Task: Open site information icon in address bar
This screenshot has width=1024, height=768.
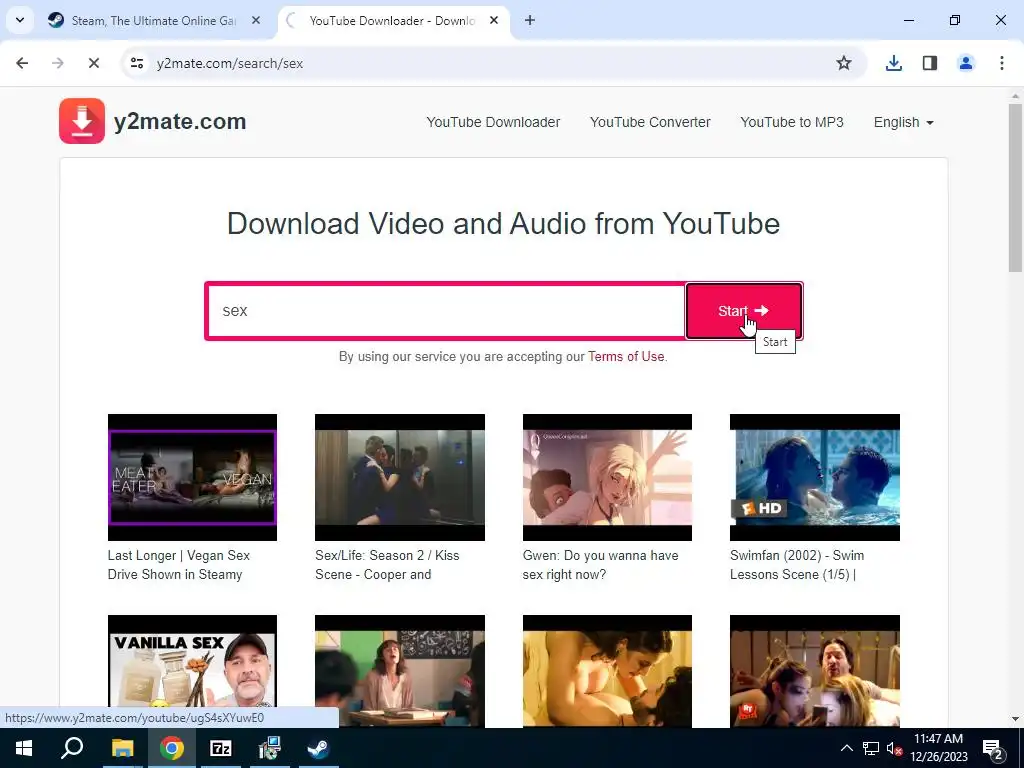Action: 136,63
